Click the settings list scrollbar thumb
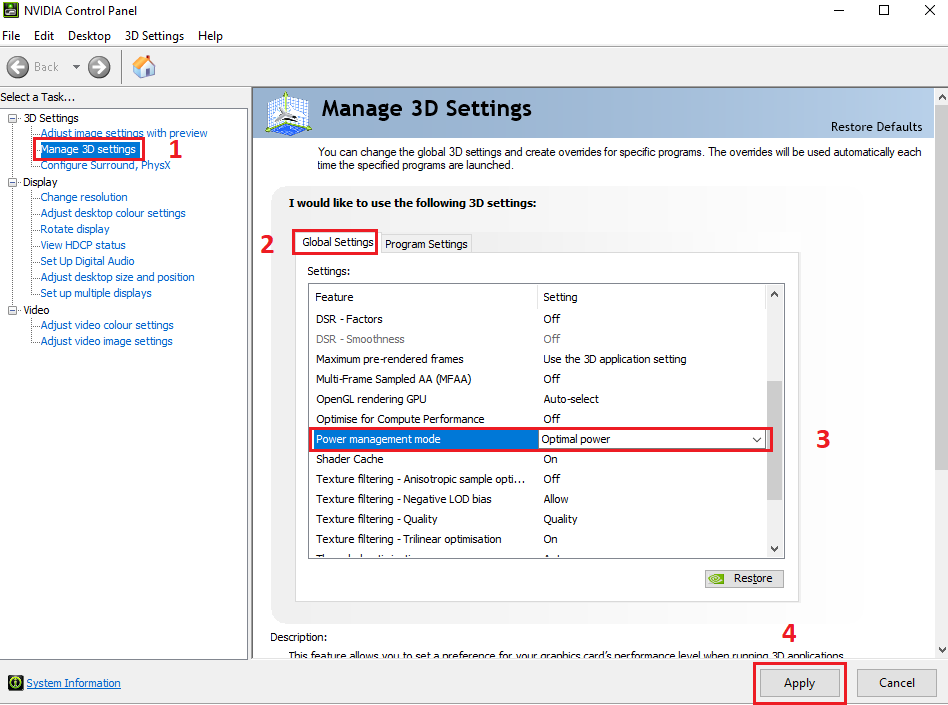Screen dimensions: 948x705 [774, 440]
